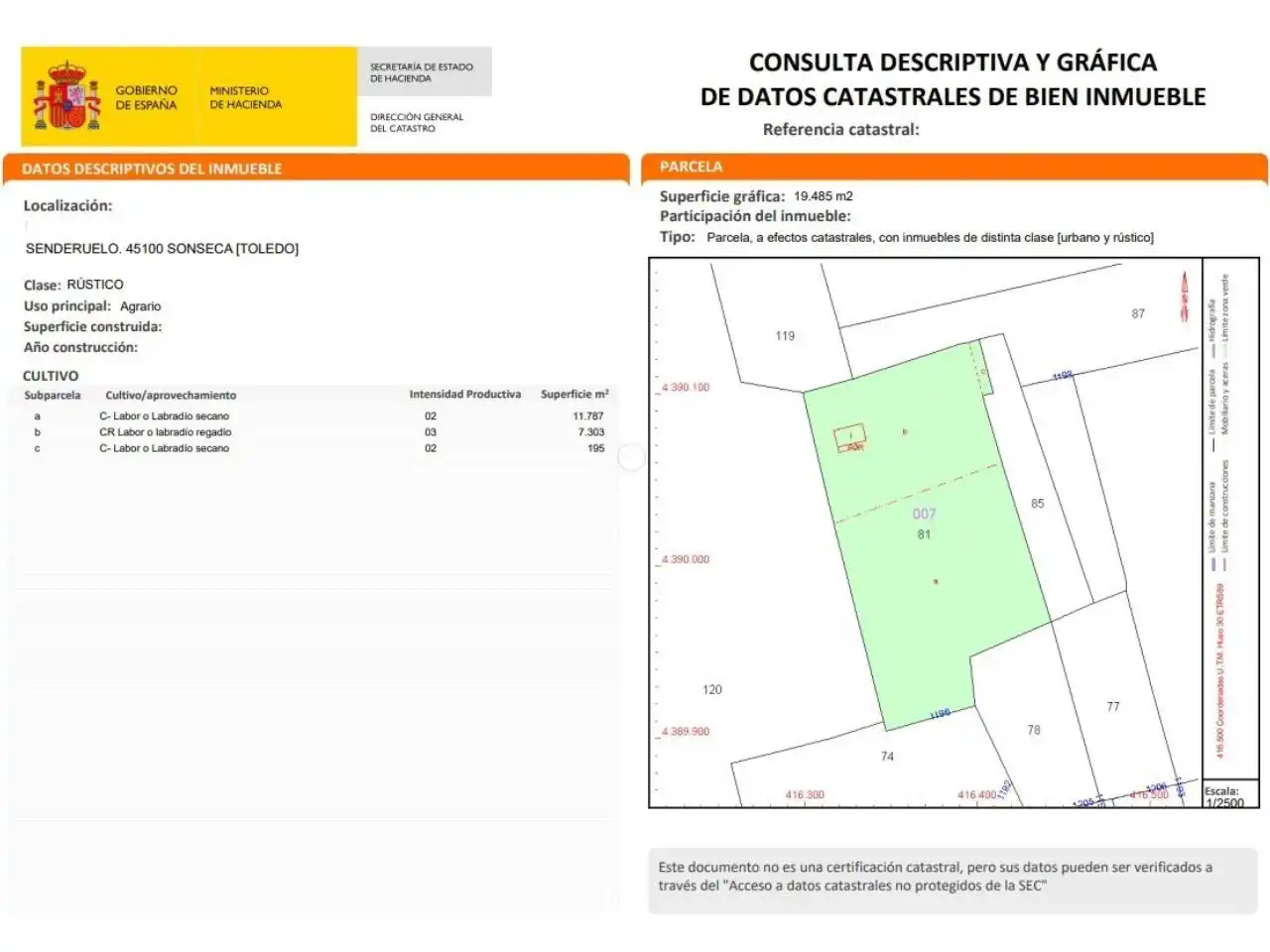Click parcel number 85 on map

[x=1037, y=504]
